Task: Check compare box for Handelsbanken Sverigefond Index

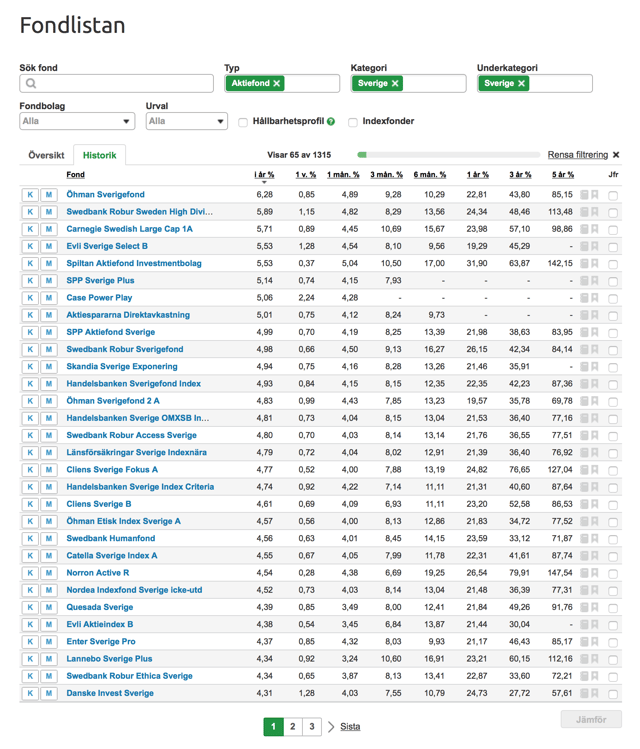Action: tap(613, 385)
